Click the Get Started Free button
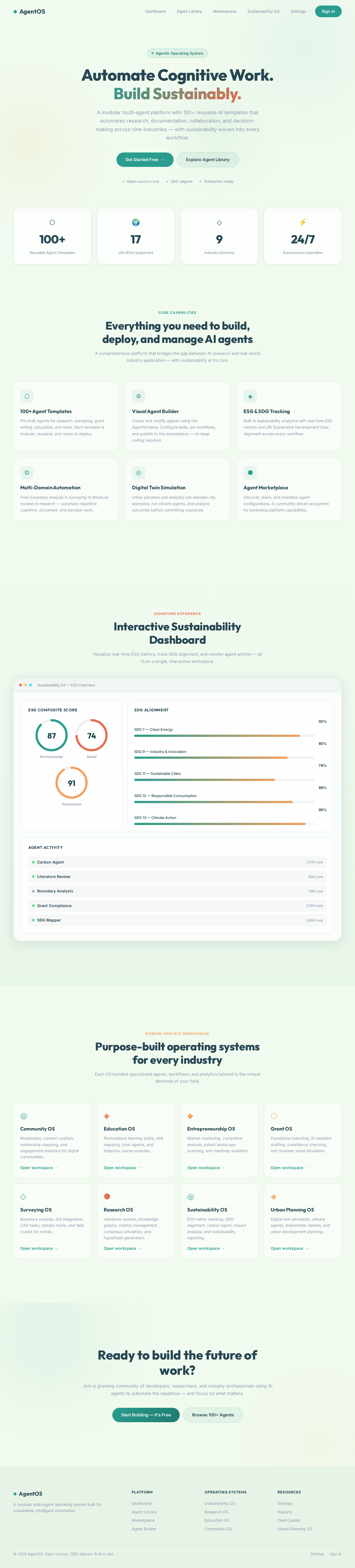355x1568 pixels. pyautogui.click(x=145, y=159)
